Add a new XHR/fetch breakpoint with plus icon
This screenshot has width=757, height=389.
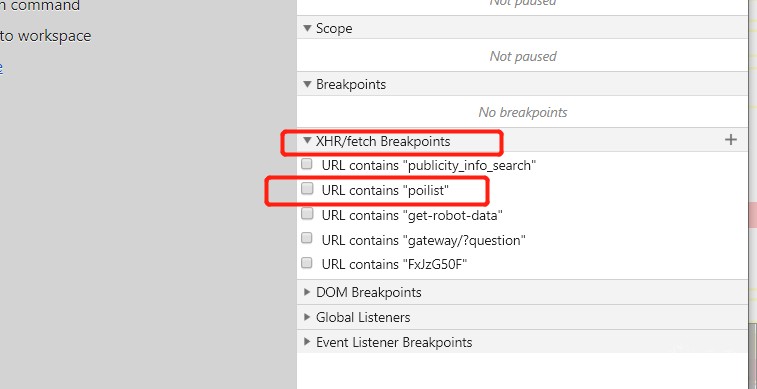731,140
